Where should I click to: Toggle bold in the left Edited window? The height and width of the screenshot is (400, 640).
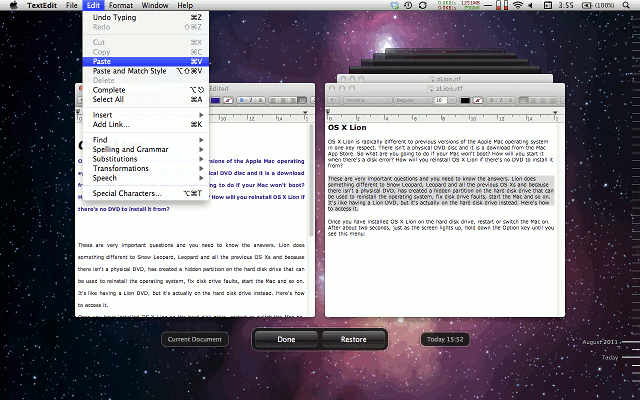(242, 100)
